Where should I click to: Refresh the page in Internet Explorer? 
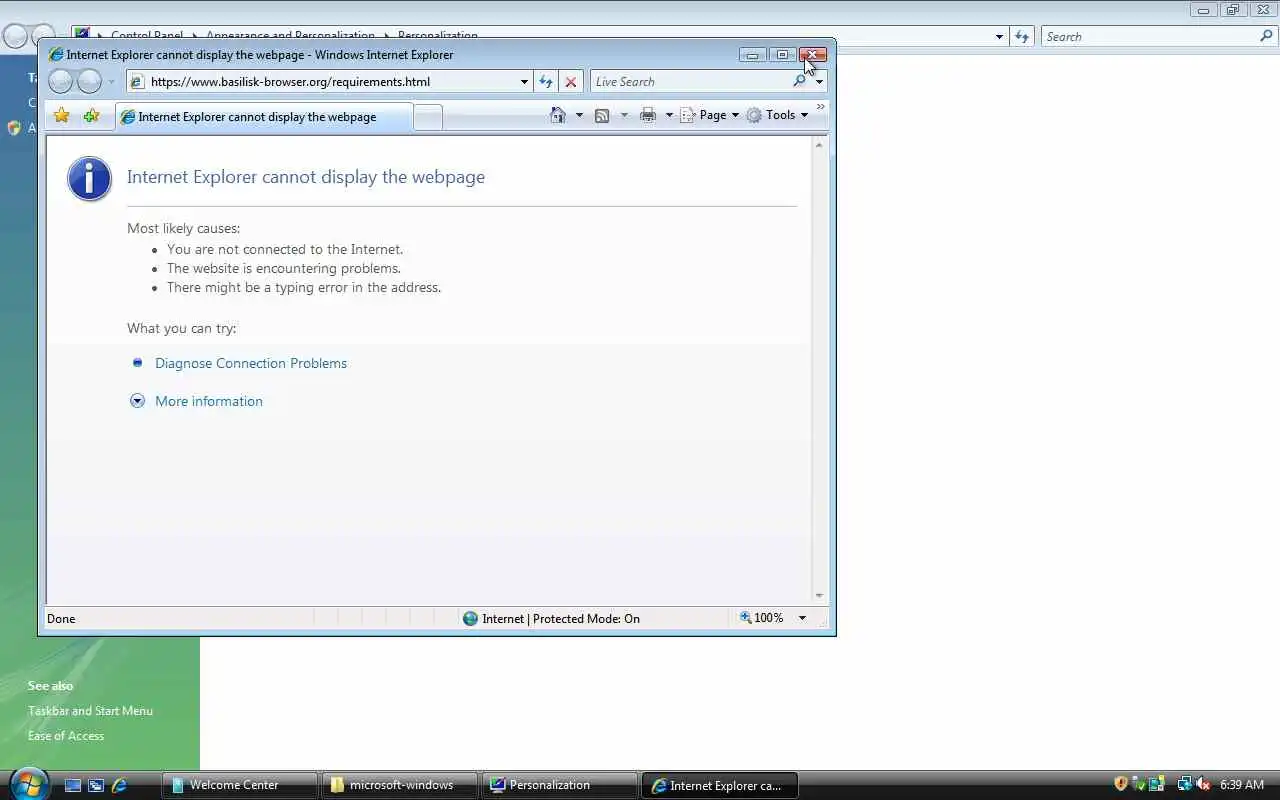click(546, 82)
